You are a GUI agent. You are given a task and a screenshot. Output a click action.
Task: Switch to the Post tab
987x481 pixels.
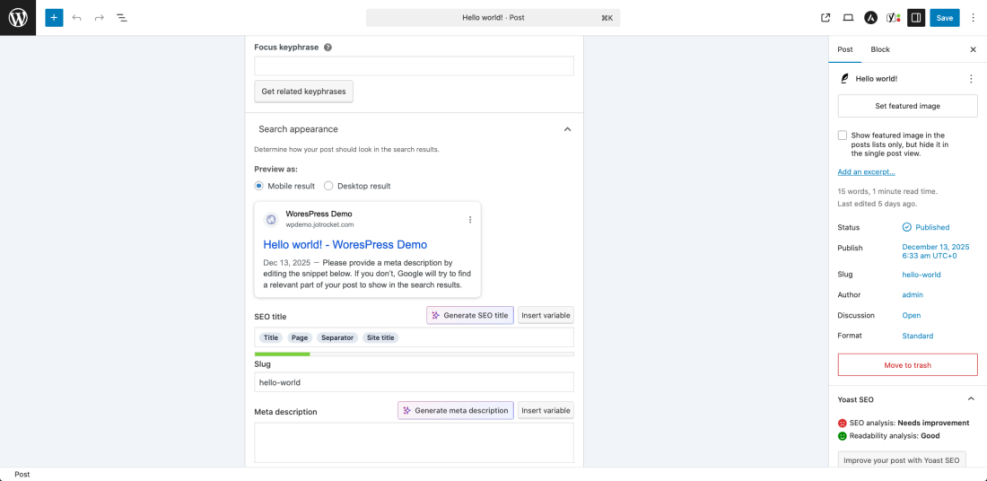845,49
